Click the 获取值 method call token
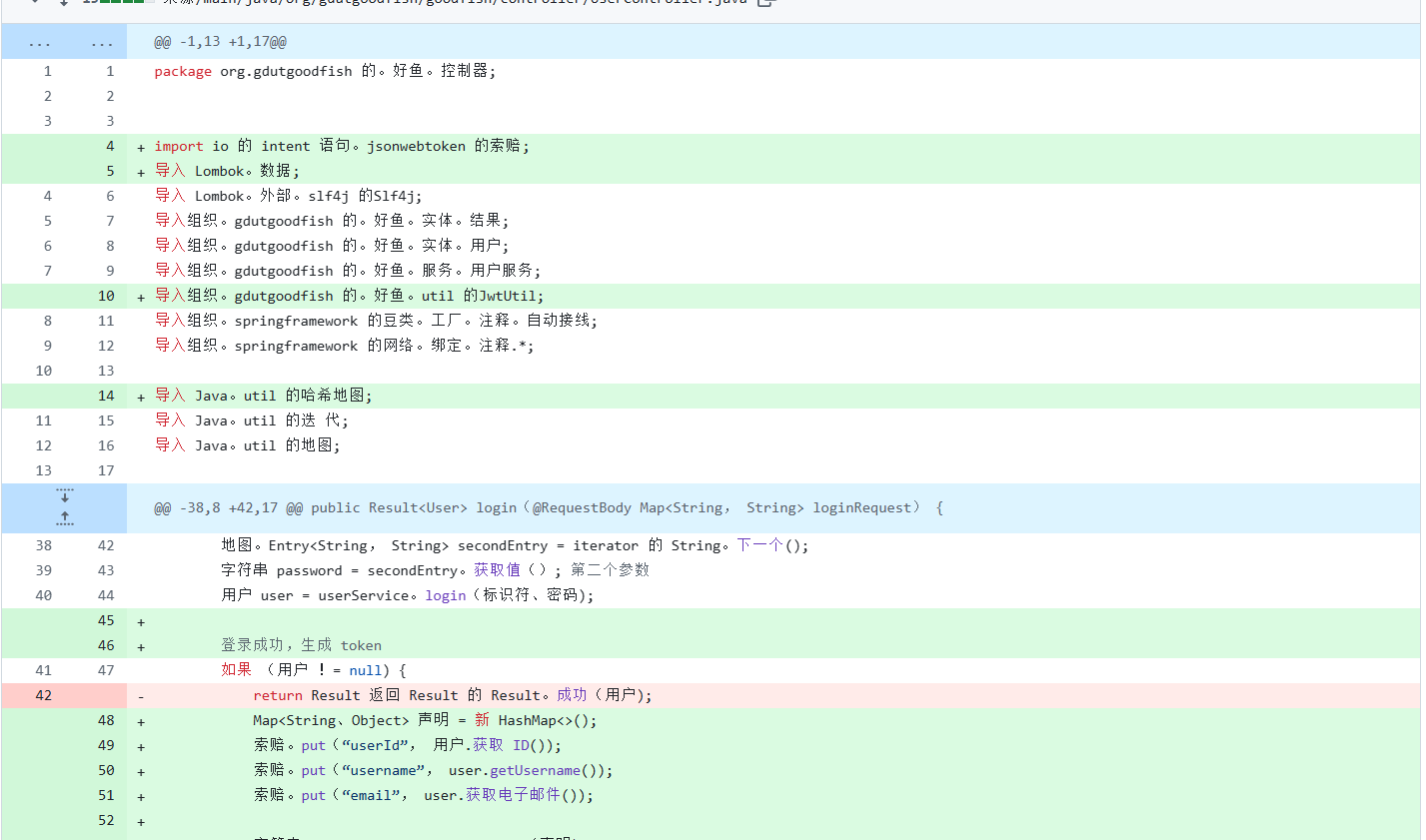The height and width of the screenshot is (840, 1426). pyautogui.click(x=498, y=570)
